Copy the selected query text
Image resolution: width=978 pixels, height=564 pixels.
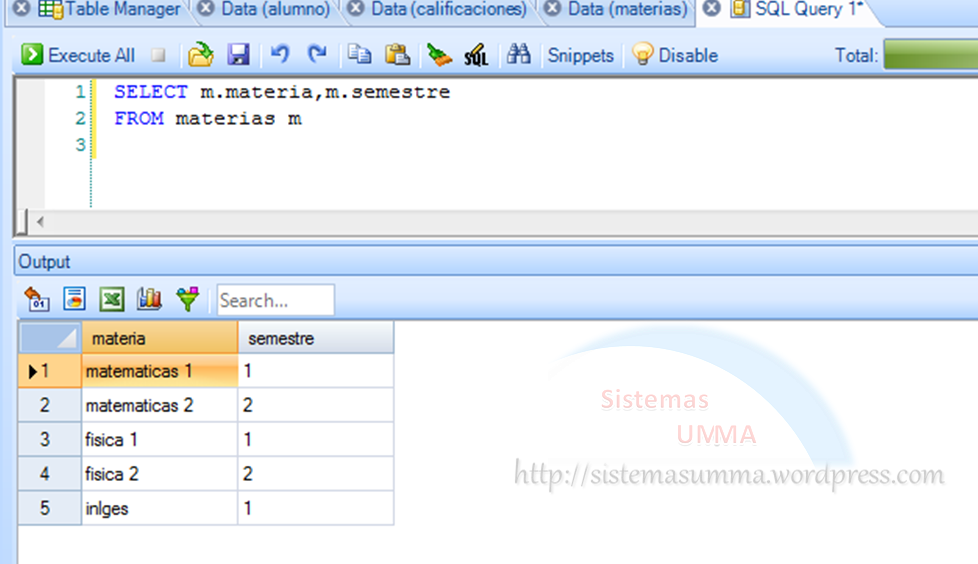(359, 55)
